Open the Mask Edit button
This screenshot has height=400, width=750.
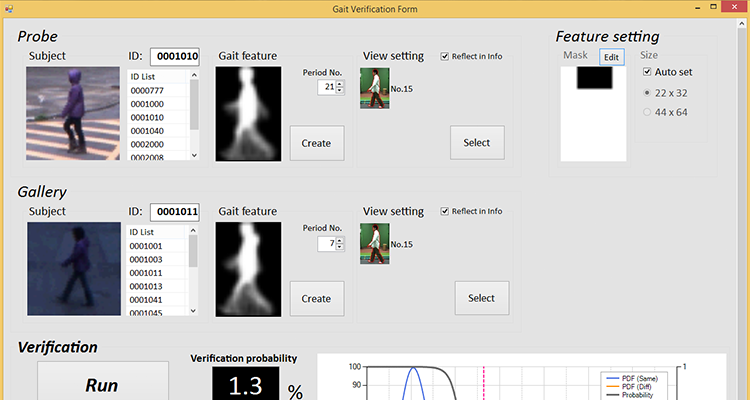(x=611, y=57)
